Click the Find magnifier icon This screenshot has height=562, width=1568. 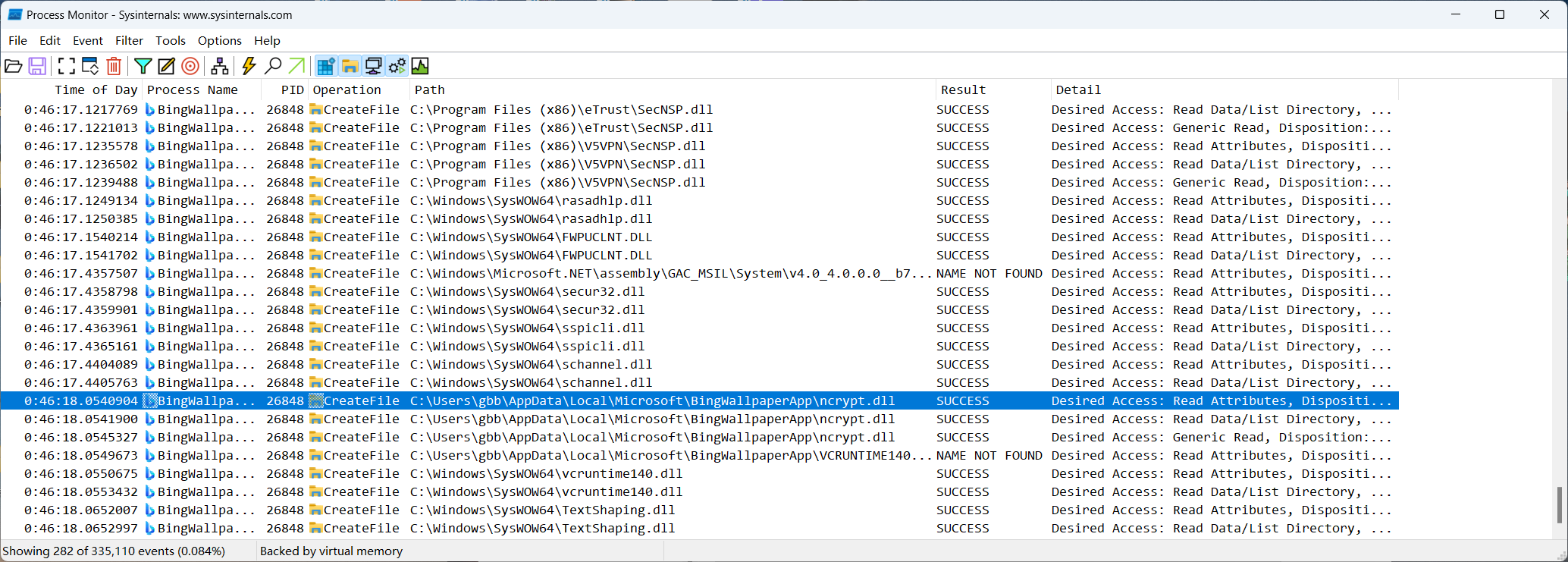point(273,66)
